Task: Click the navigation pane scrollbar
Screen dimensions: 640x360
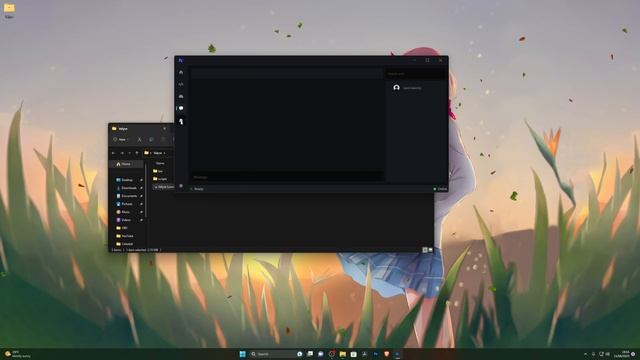Action: (x=146, y=190)
